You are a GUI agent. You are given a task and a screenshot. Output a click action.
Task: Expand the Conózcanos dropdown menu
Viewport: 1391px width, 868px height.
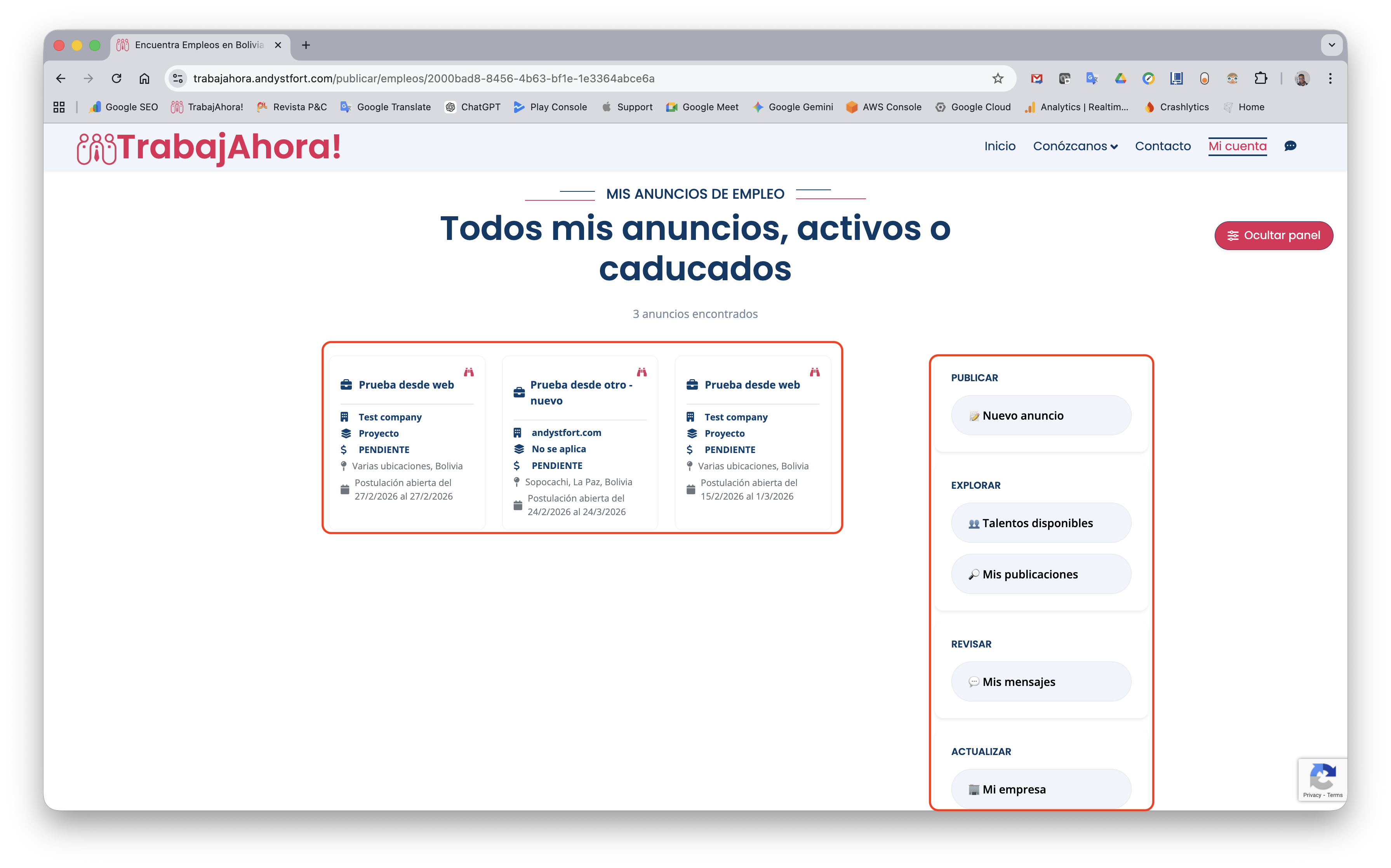(1075, 146)
